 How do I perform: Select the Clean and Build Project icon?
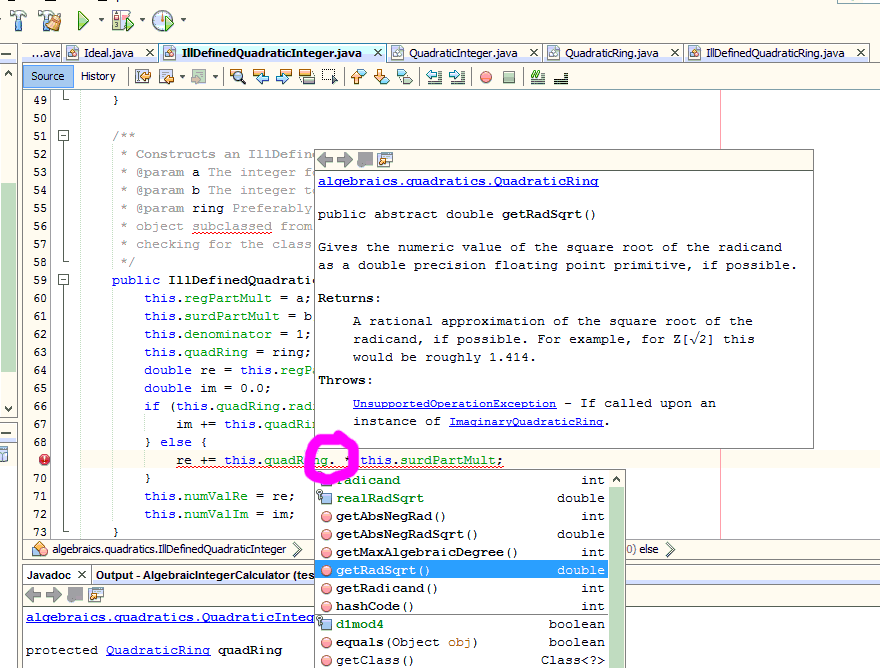46,20
